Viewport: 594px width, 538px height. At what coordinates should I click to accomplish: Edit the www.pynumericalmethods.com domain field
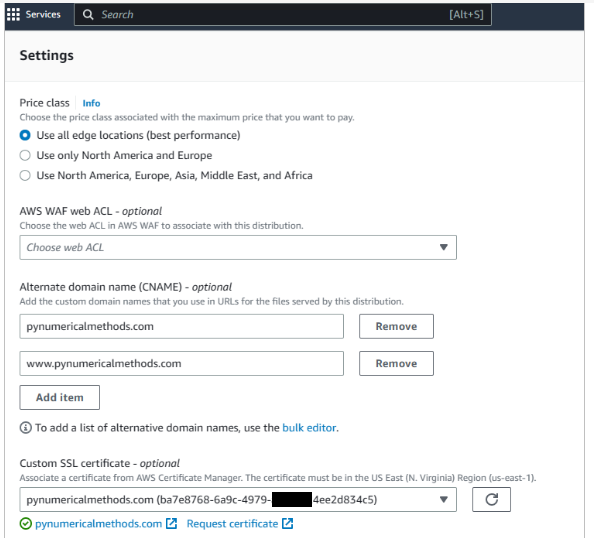pyautogui.click(x=181, y=363)
